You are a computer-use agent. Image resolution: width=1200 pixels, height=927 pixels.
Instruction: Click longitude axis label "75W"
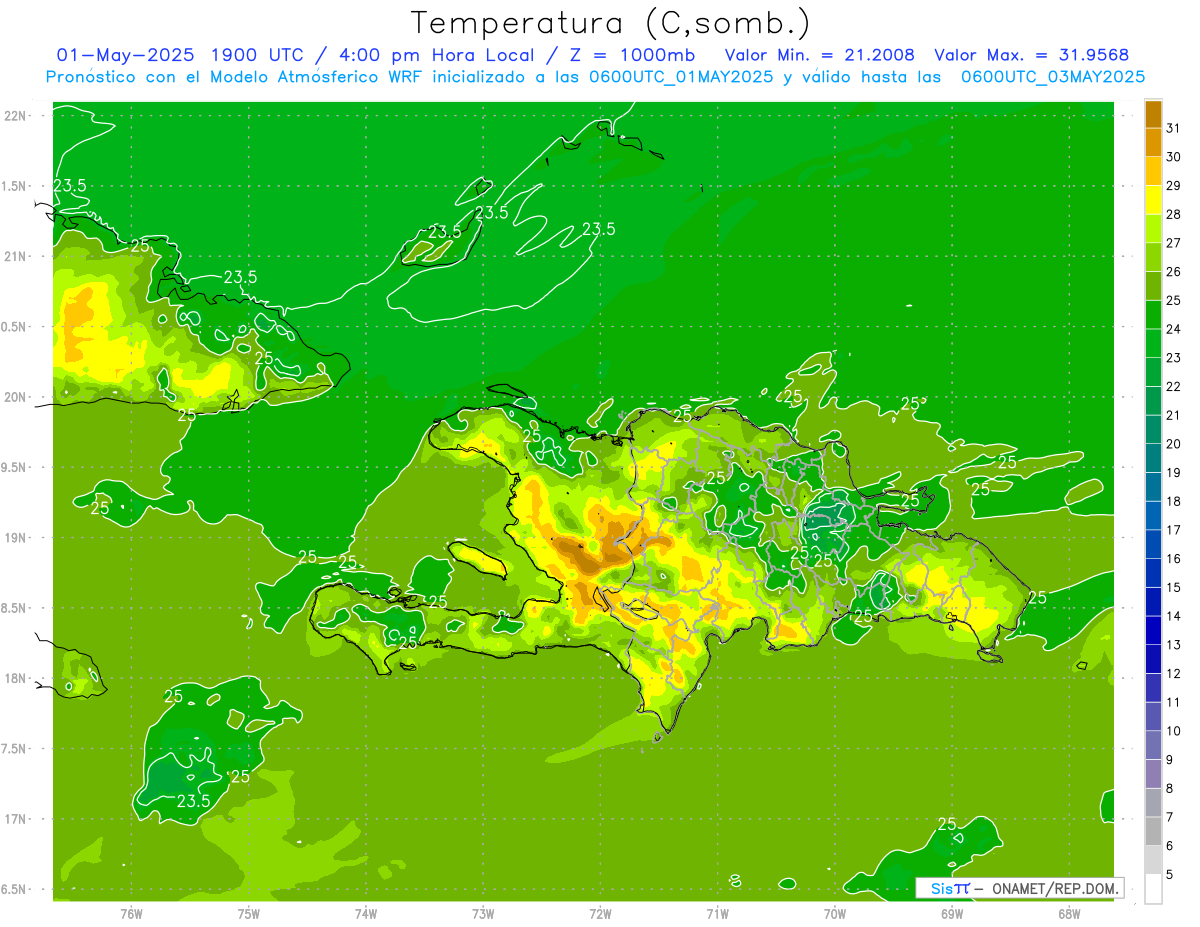(249, 913)
